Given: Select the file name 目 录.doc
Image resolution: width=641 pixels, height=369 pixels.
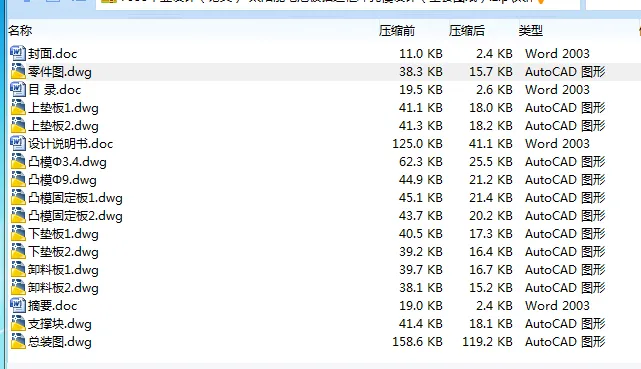Looking at the screenshot, I should (55, 89).
